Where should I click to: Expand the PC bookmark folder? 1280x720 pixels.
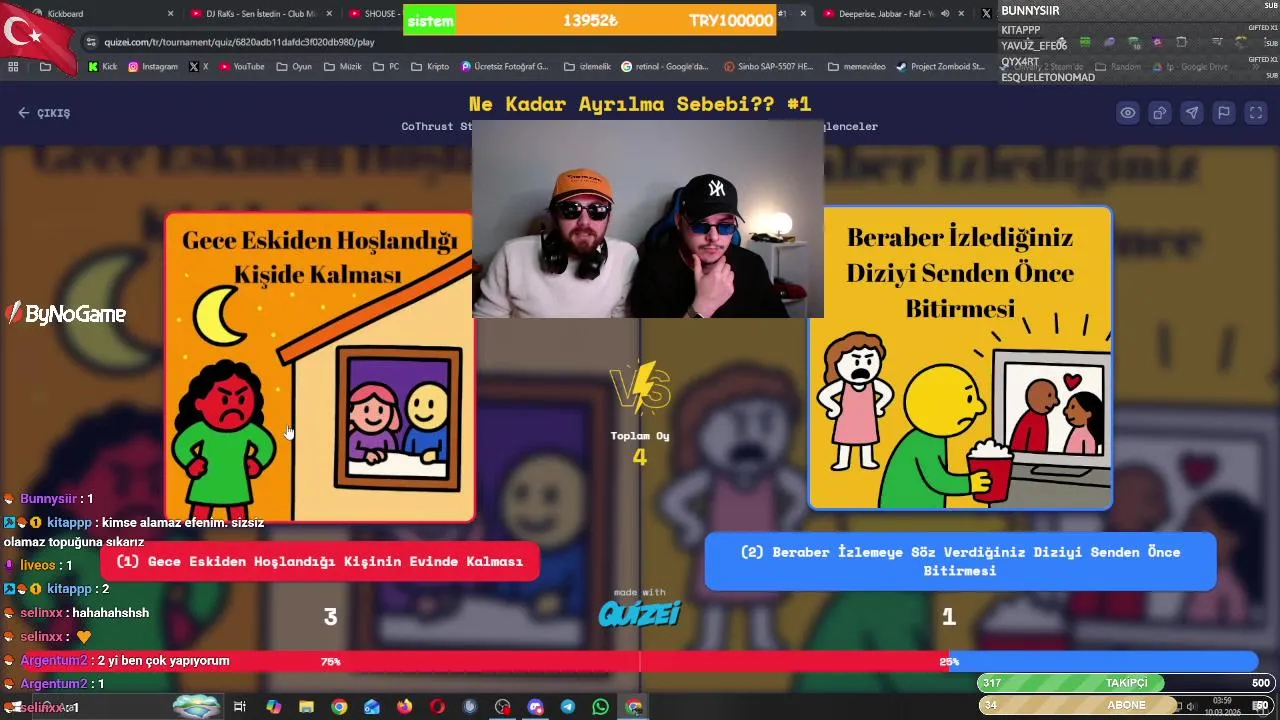point(386,67)
